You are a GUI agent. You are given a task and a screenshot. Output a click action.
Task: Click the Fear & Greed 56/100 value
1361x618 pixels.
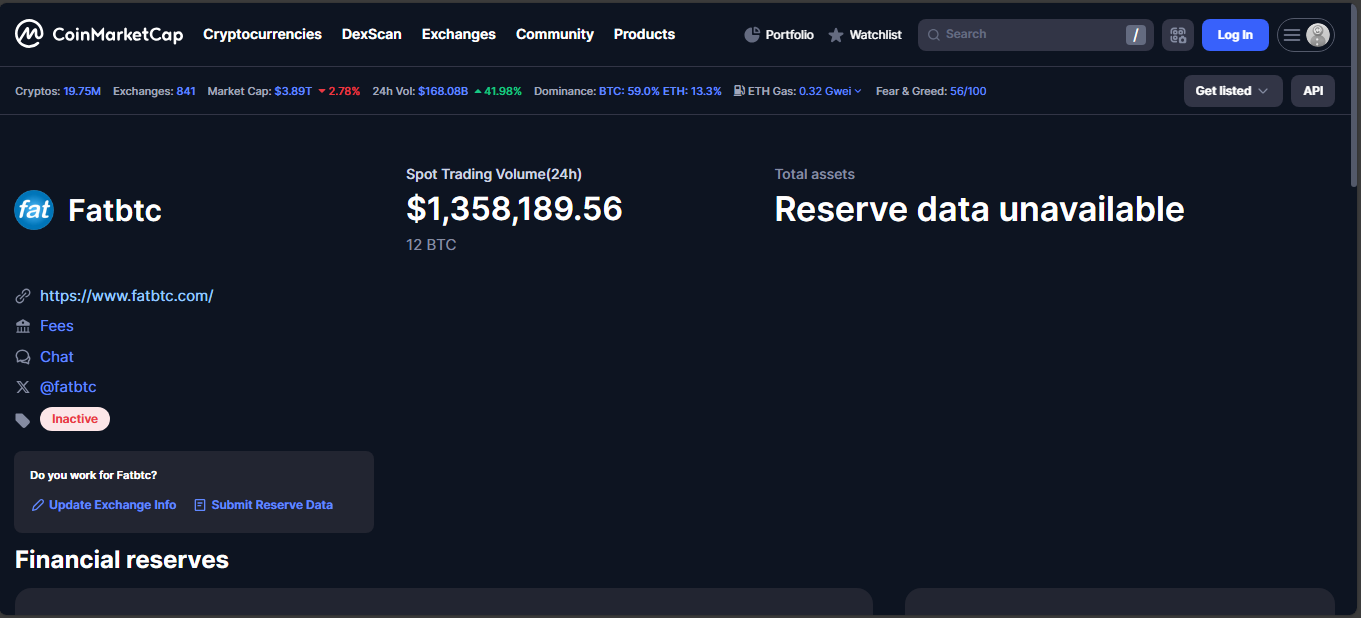pyautogui.click(x=967, y=91)
